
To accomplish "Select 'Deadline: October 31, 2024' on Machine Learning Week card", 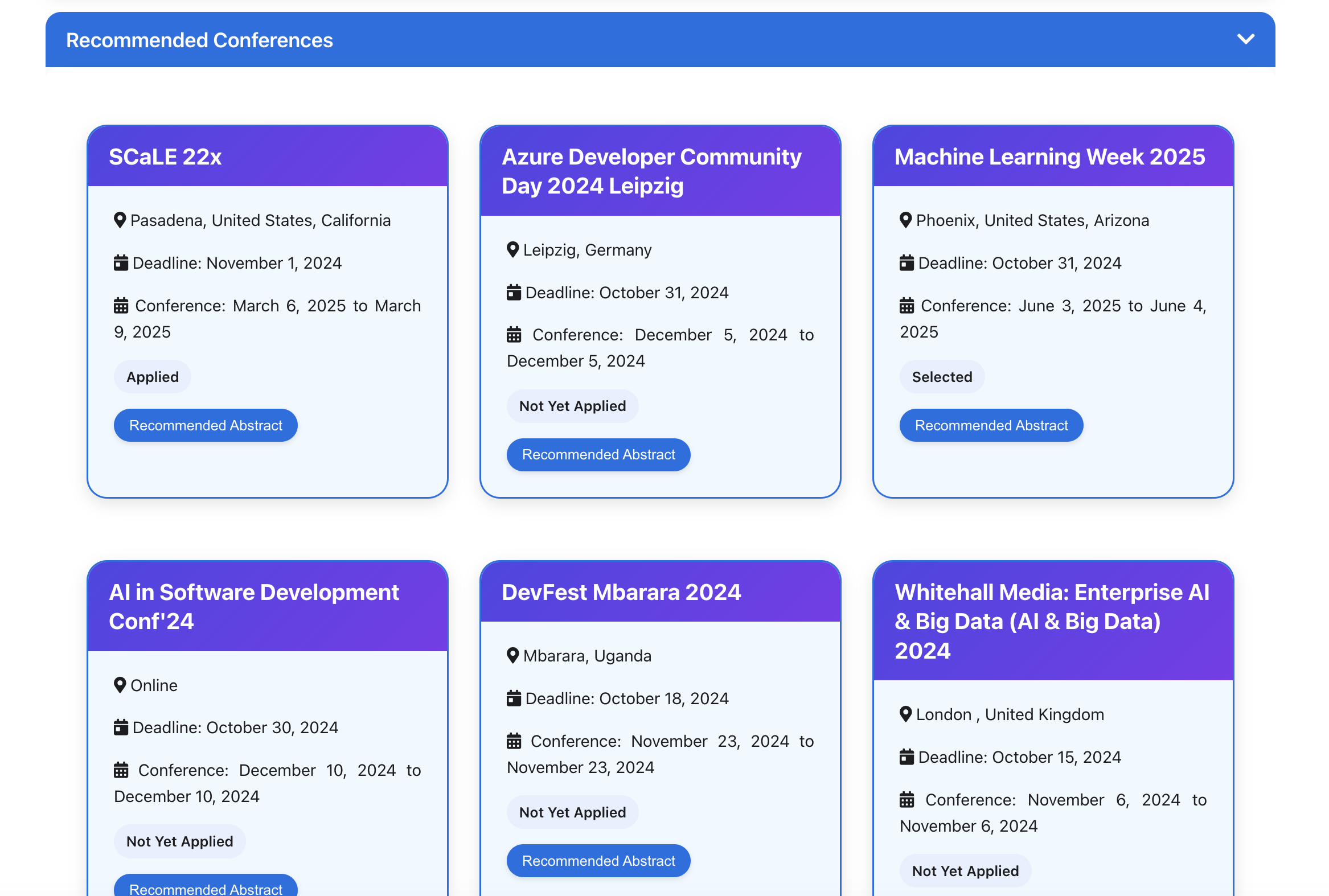I will tap(1020, 263).
